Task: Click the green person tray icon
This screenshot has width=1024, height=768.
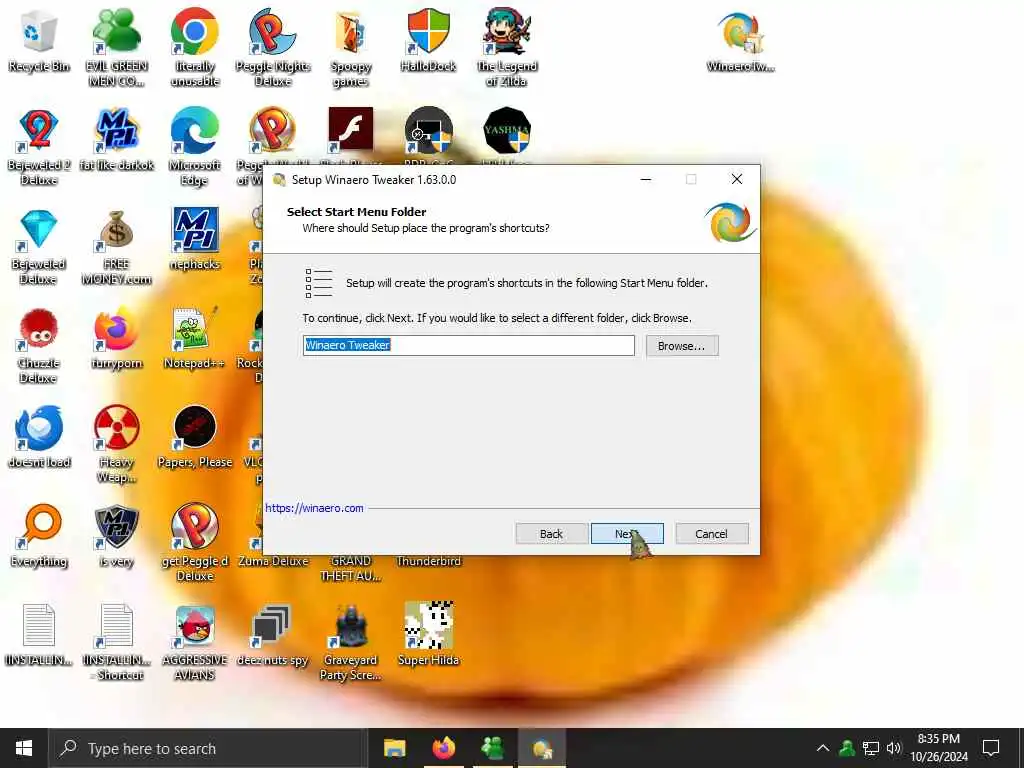Action: [x=847, y=748]
